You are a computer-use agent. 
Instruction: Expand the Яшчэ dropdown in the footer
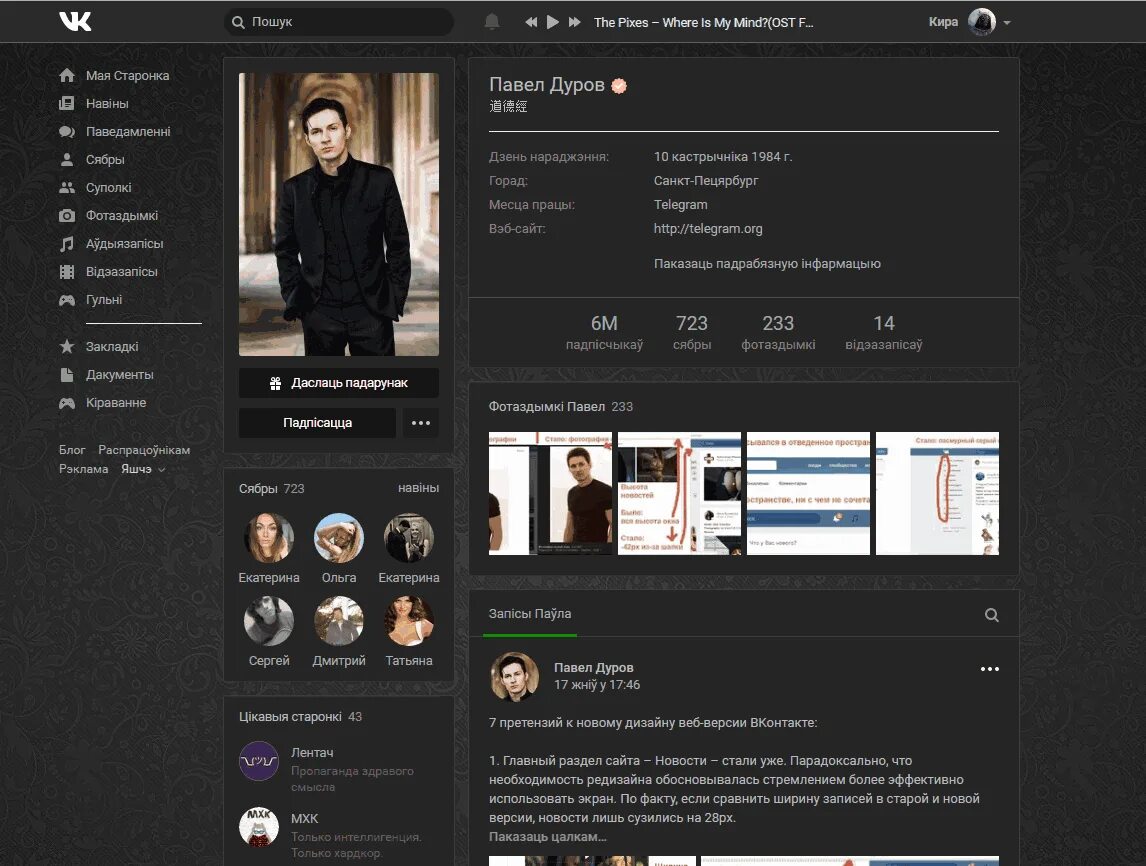pyautogui.click(x=143, y=469)
